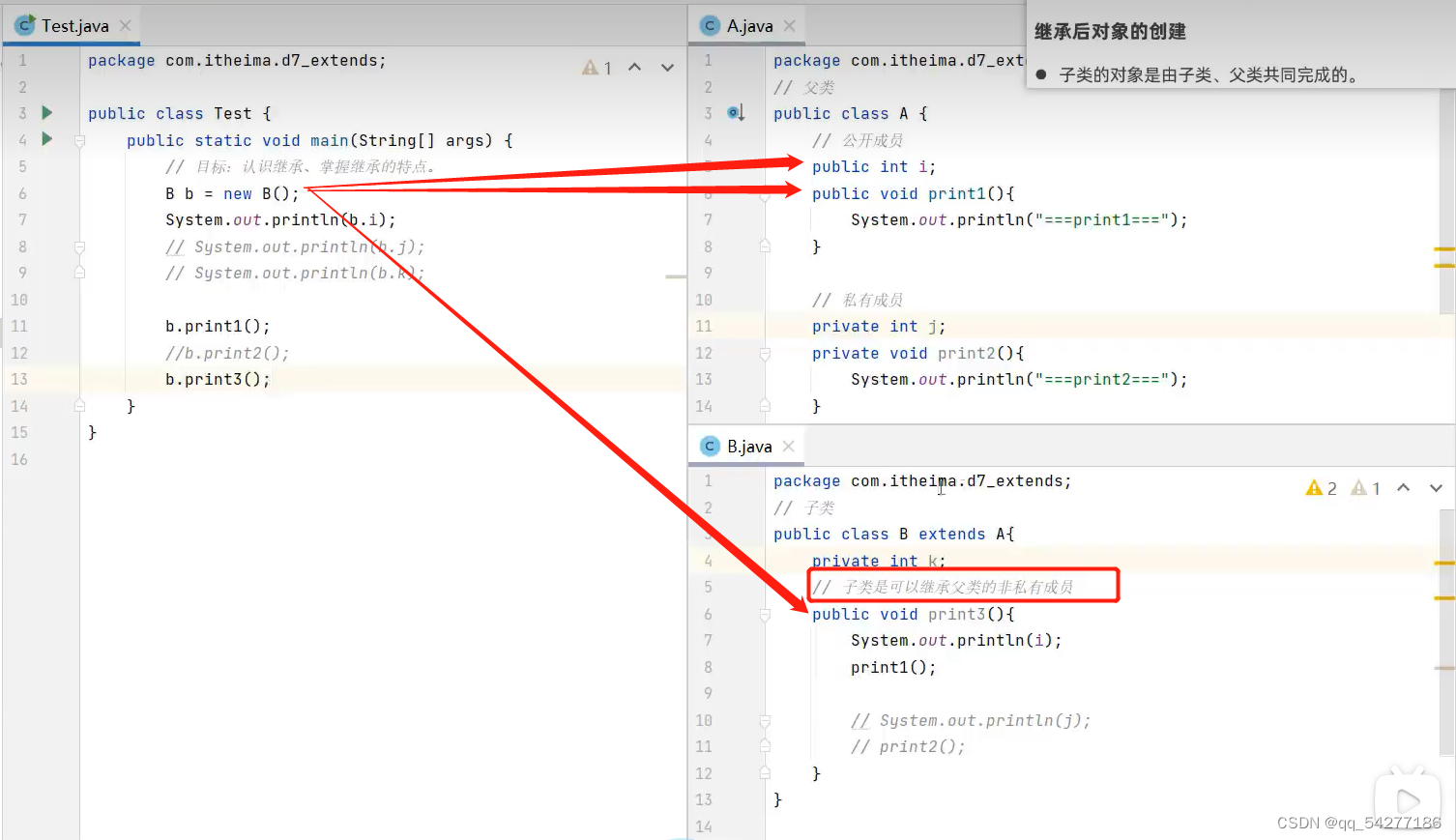Switch to the B.java tab

749,447
